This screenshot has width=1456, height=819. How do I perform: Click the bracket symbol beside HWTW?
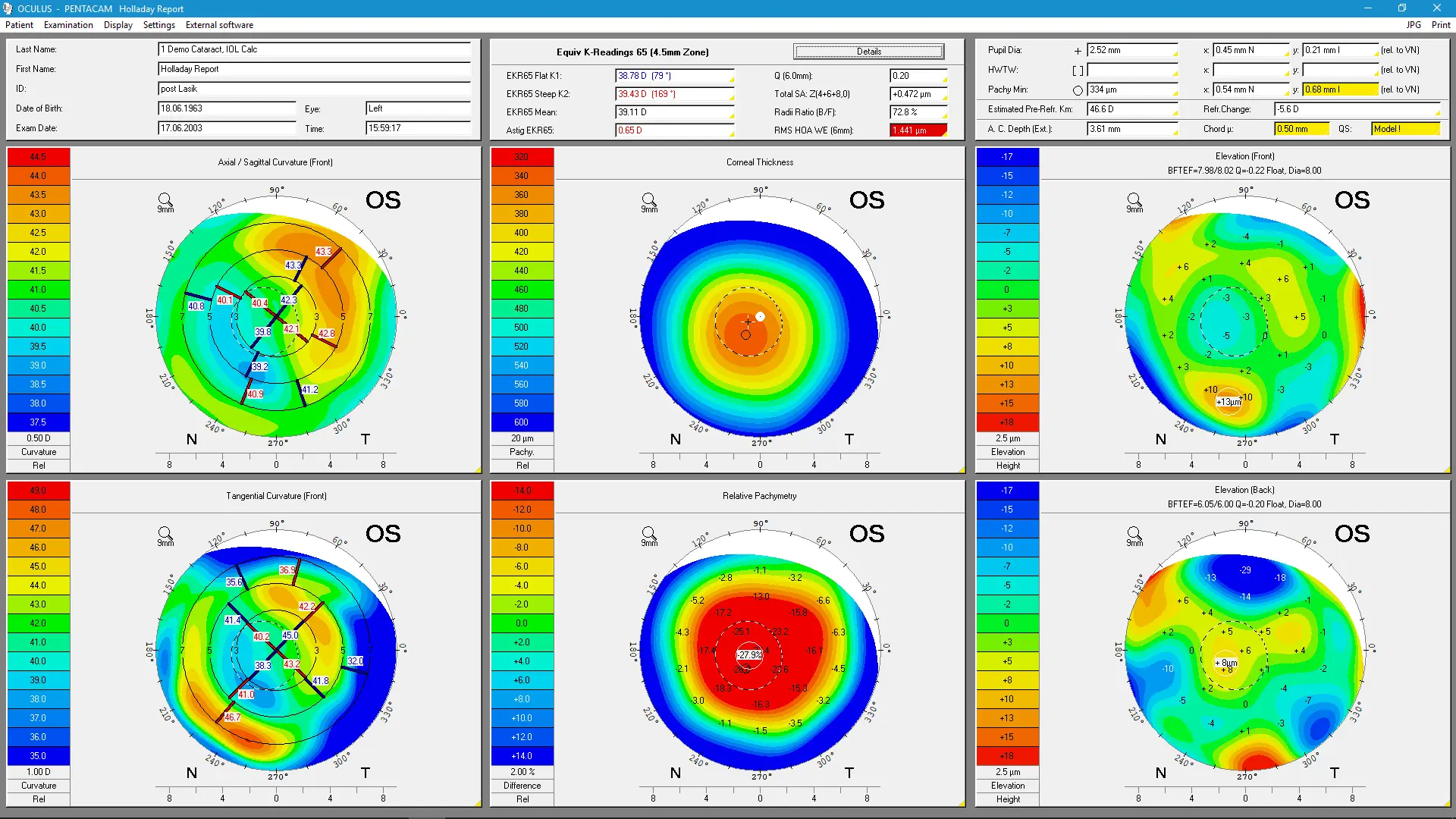1078,71
